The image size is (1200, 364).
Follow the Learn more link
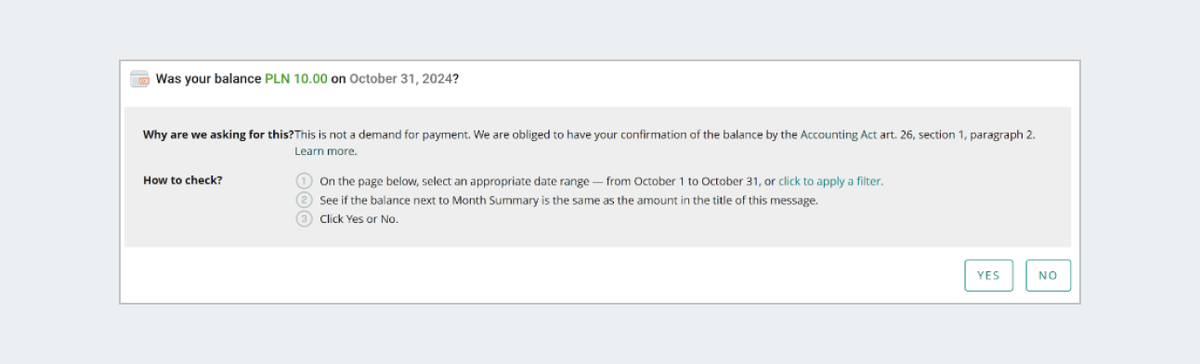[x=325, y=152]
